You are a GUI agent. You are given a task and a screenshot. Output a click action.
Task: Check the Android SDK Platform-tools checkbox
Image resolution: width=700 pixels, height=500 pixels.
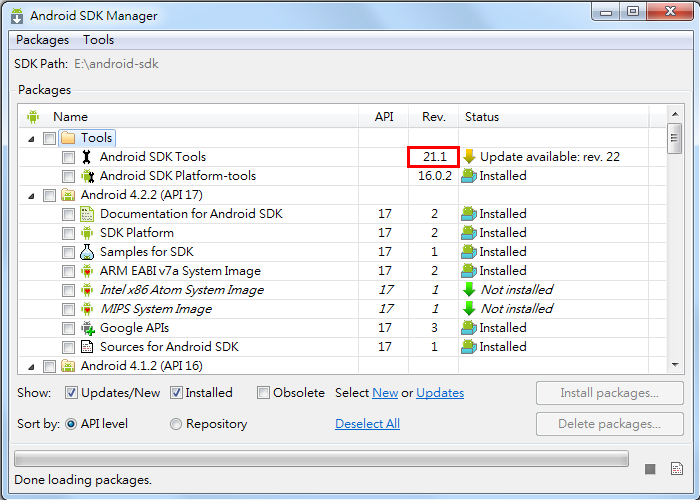68,176
